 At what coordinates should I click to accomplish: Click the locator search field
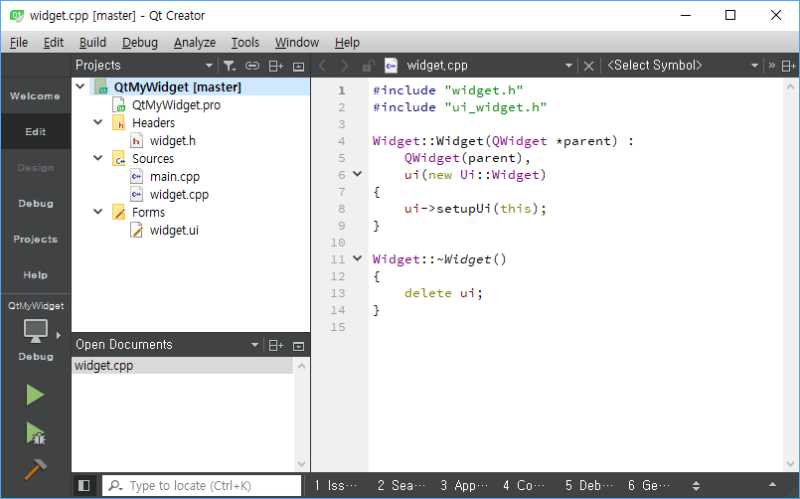[x=202, y=485]
